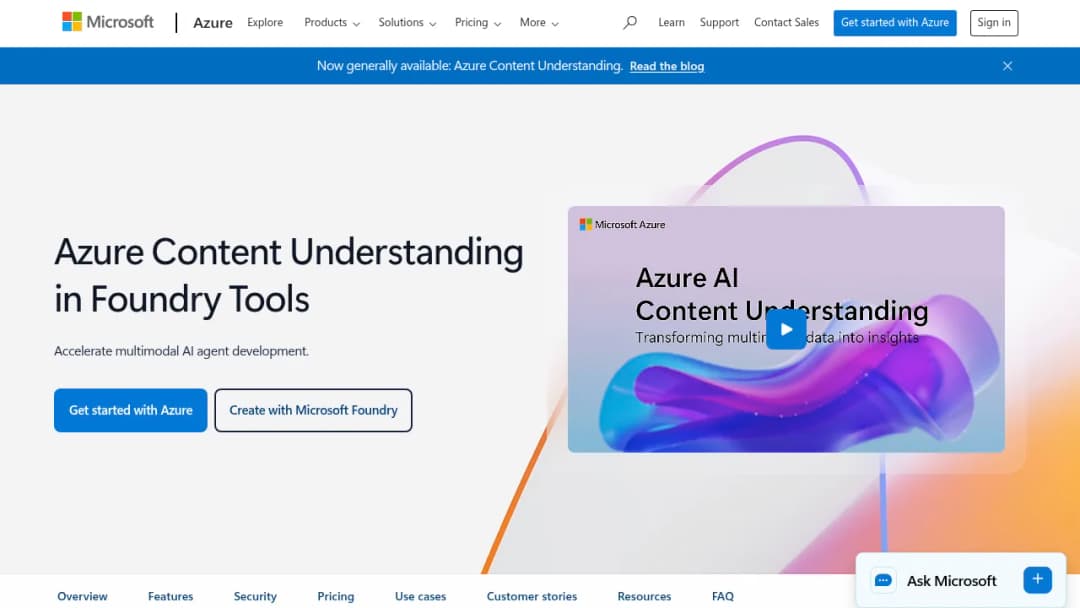This screenshot has height=608, width=1080.
Task: Click Contact Sales
Action: pyautogui.click(x=787, y=23)
